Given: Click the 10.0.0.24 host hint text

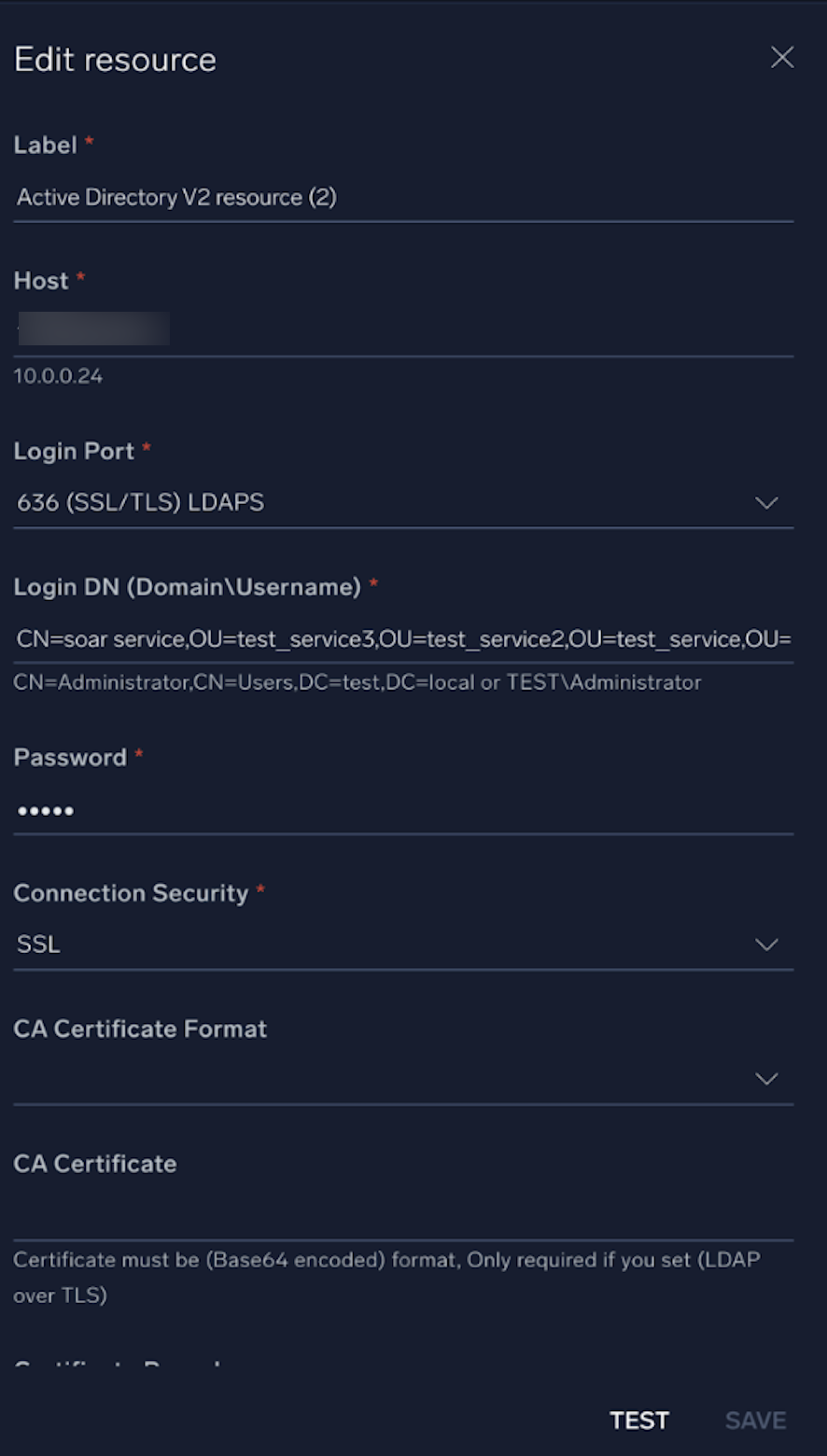Looking at the screenshot, I should click(58, 376).
